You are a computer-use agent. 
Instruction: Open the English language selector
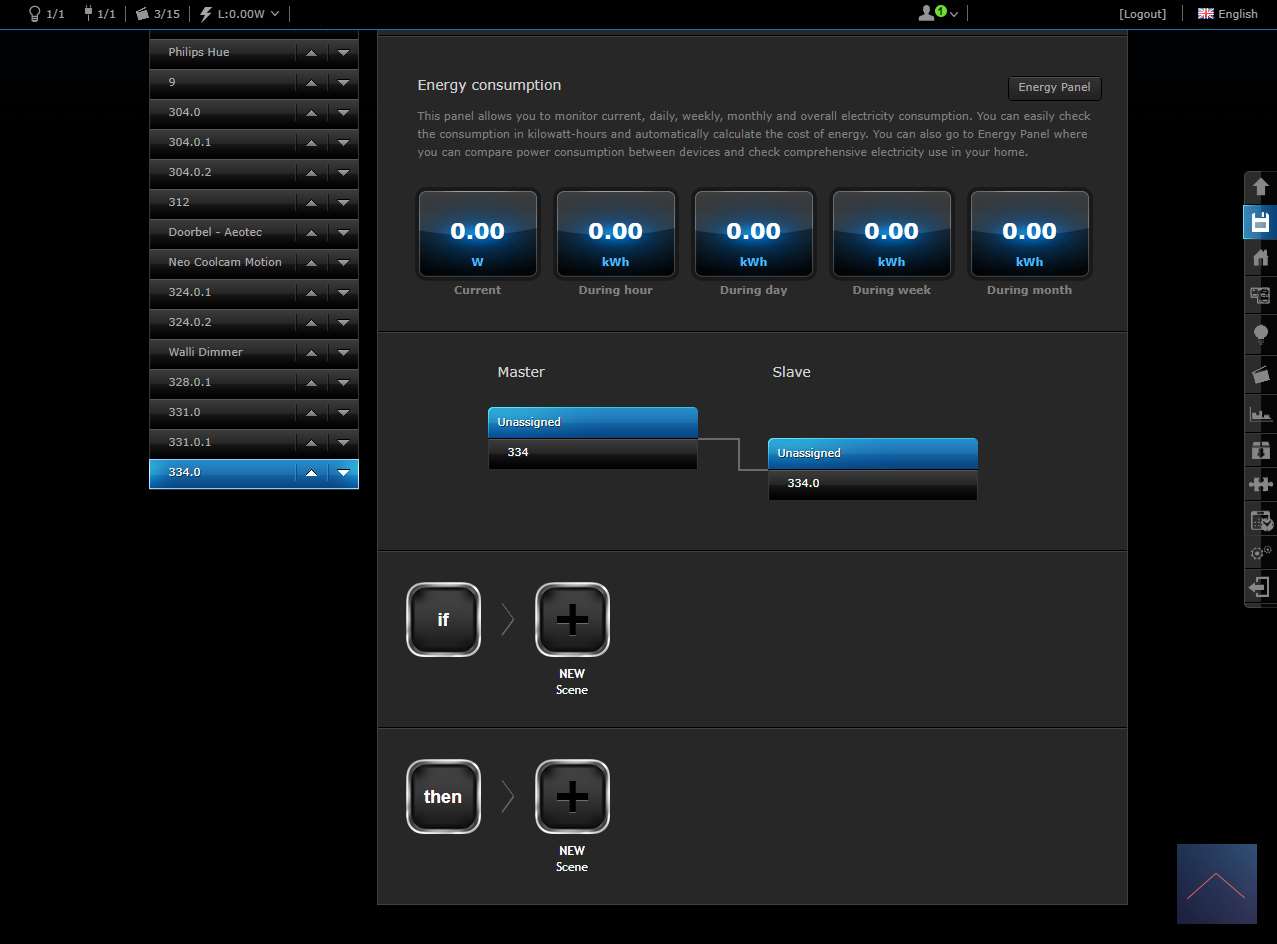(1227, 14)
